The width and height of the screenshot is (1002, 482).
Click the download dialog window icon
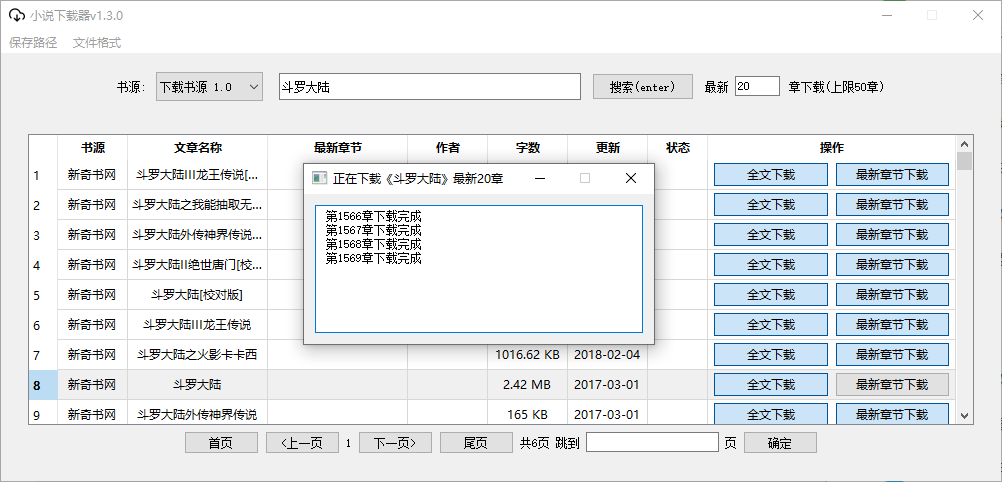[319, 178]
